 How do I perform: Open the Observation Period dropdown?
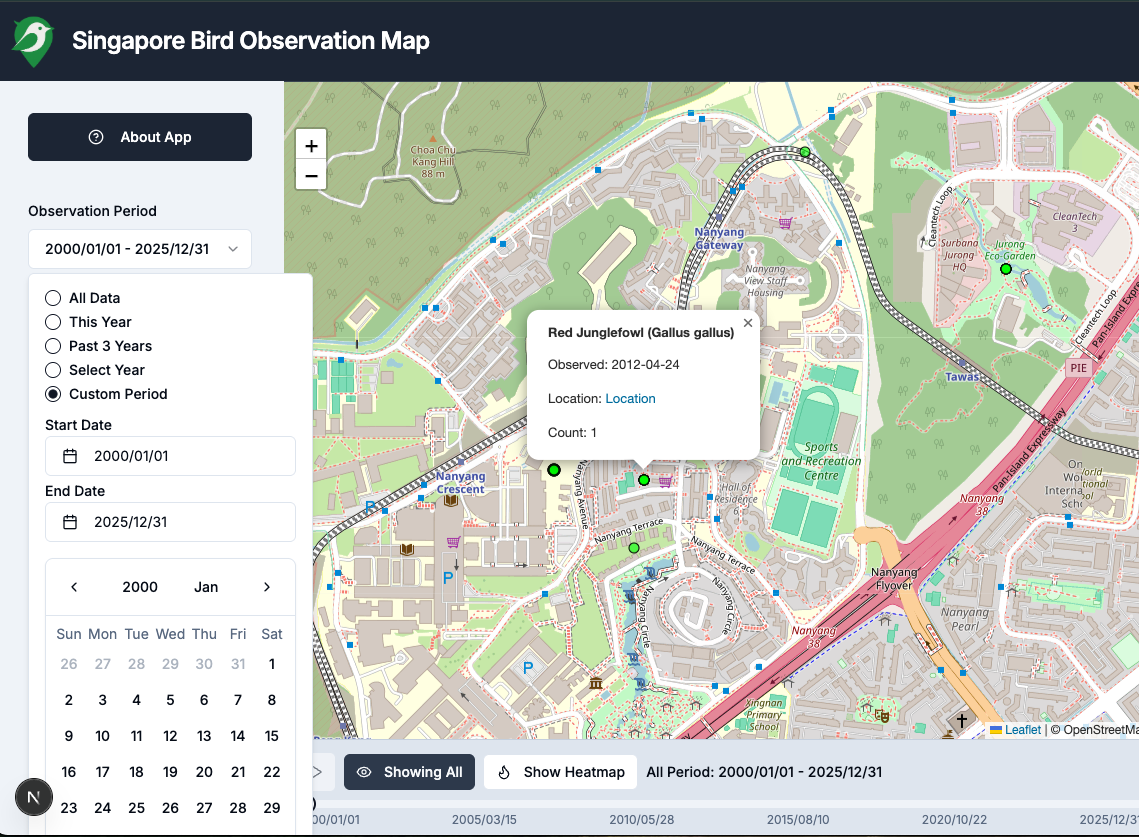click(x=139, y=248)
